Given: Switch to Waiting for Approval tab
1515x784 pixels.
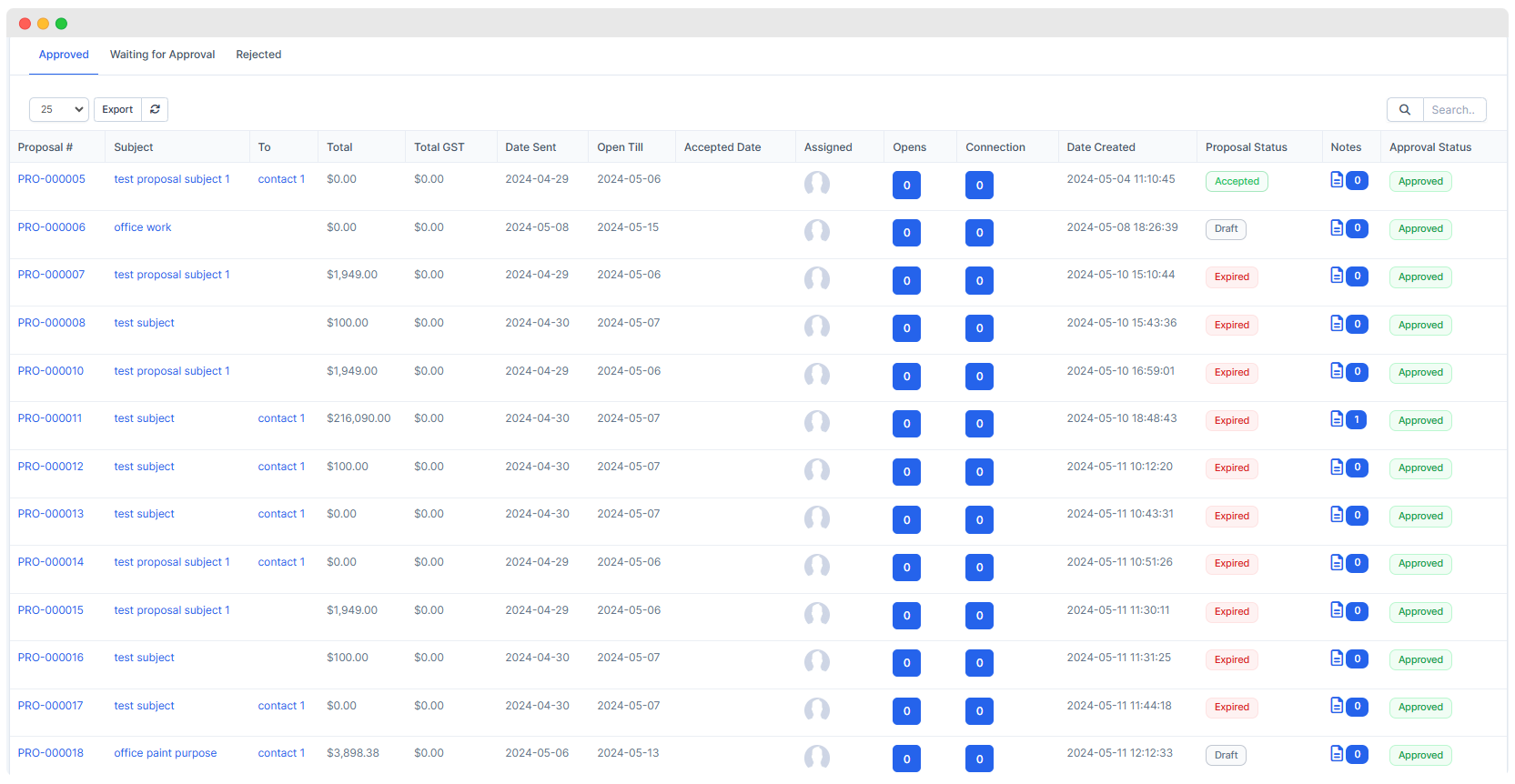Looking at the screenshot, I should click(163, 55).
